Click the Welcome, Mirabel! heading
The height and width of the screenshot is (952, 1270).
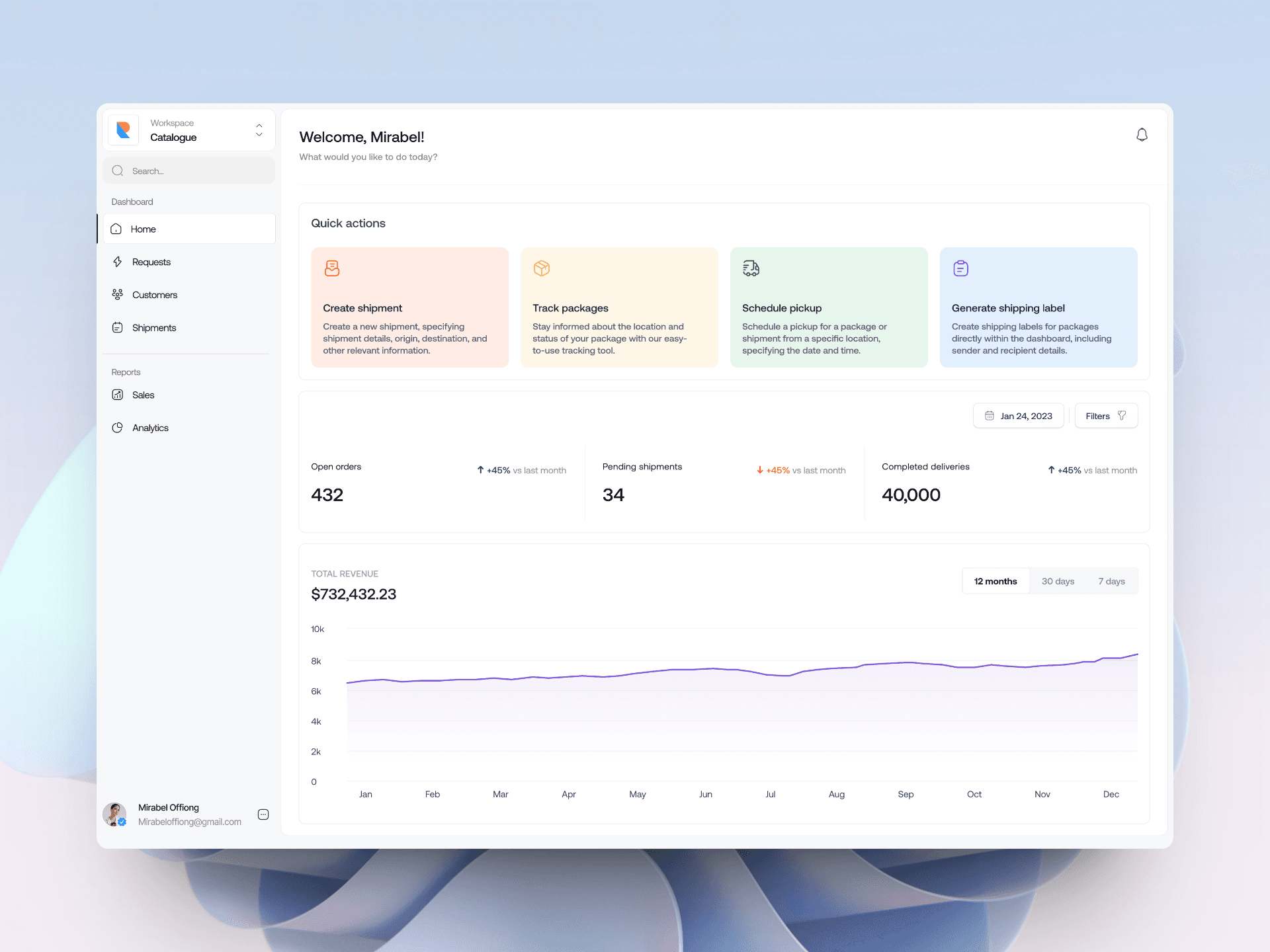point(361,137)
